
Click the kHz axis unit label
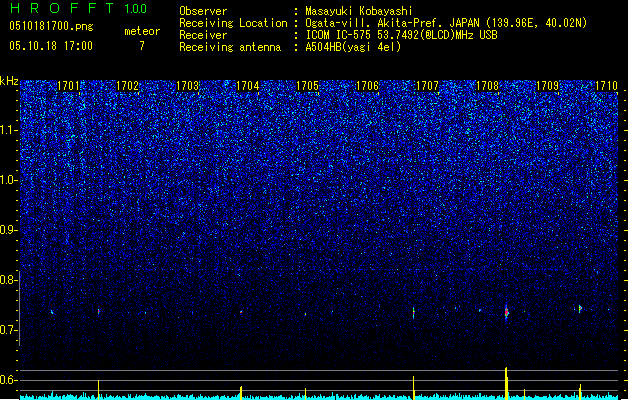click(9, 81)
